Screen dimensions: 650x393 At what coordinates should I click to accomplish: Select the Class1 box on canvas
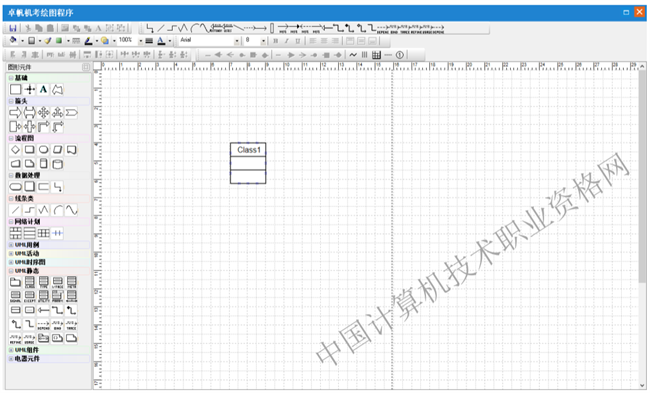248,163
